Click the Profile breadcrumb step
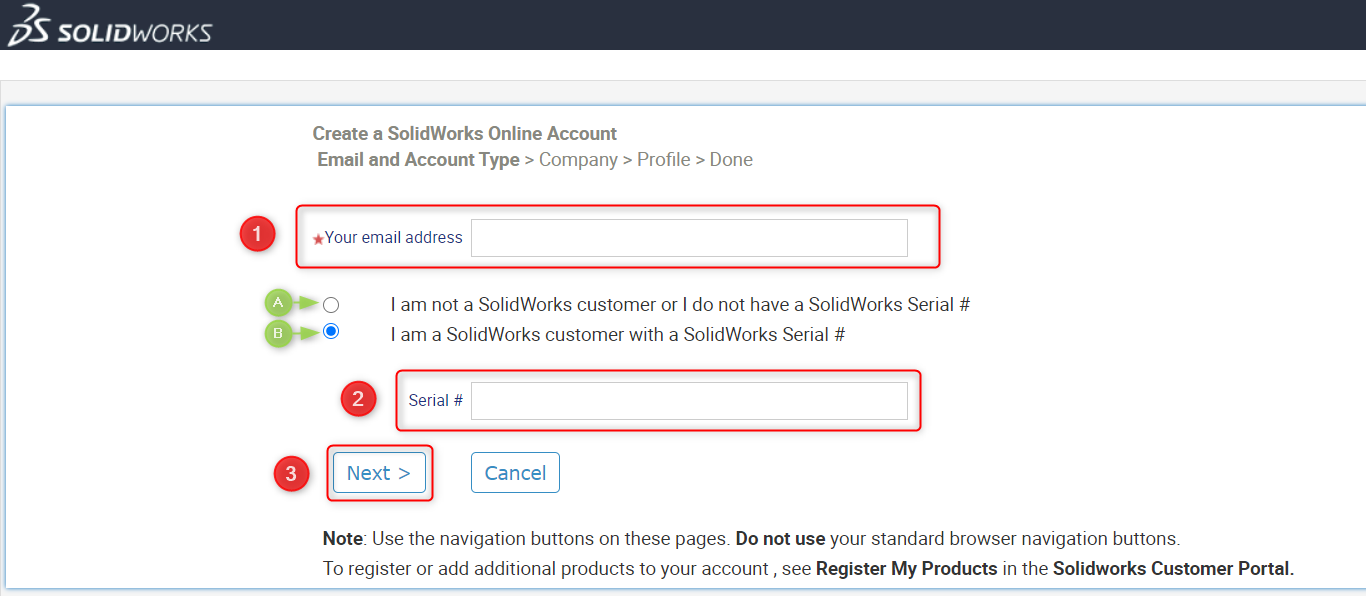 663,159
